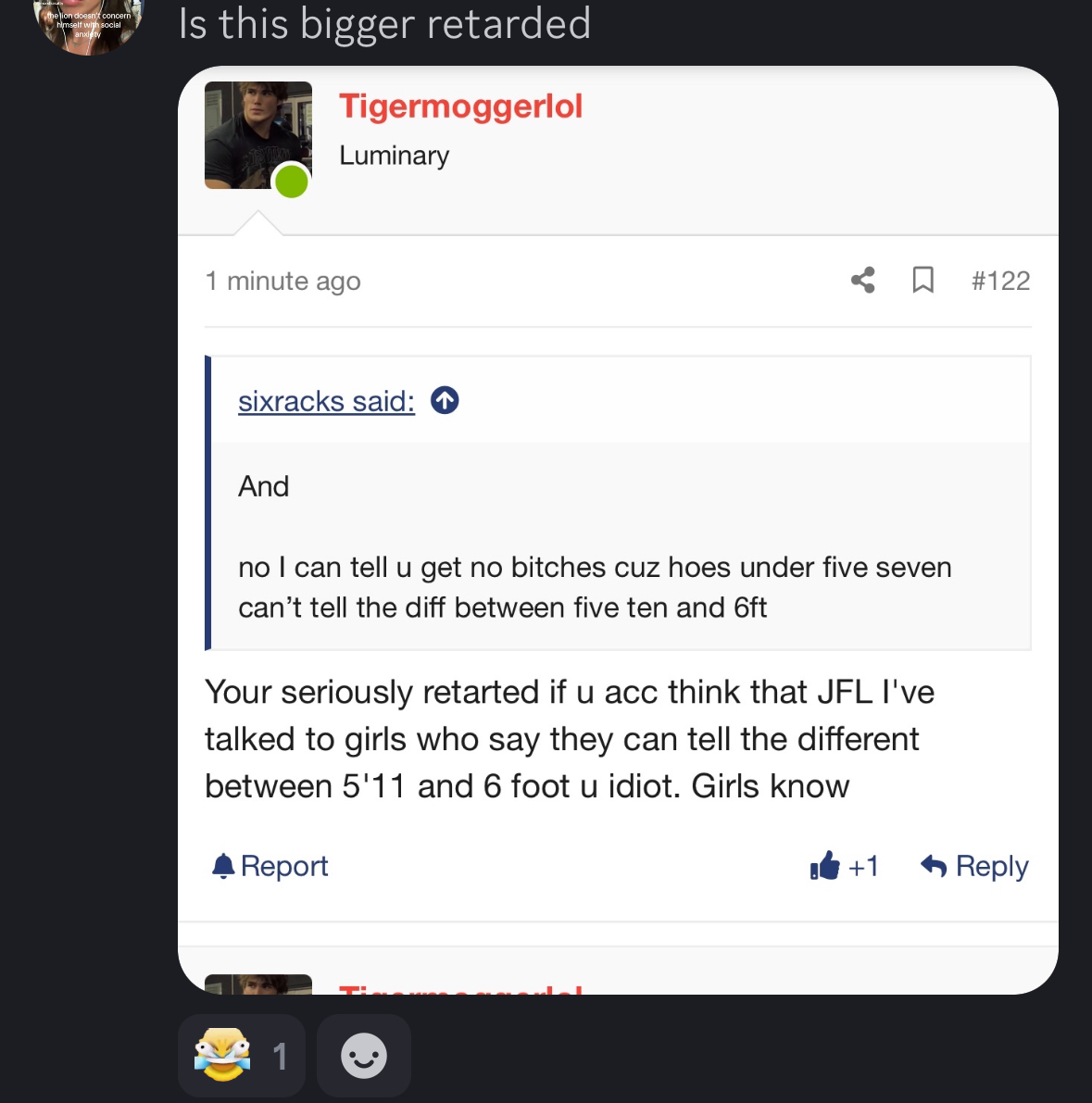Toggle the laughing emoji reaction

point(242,1055)
